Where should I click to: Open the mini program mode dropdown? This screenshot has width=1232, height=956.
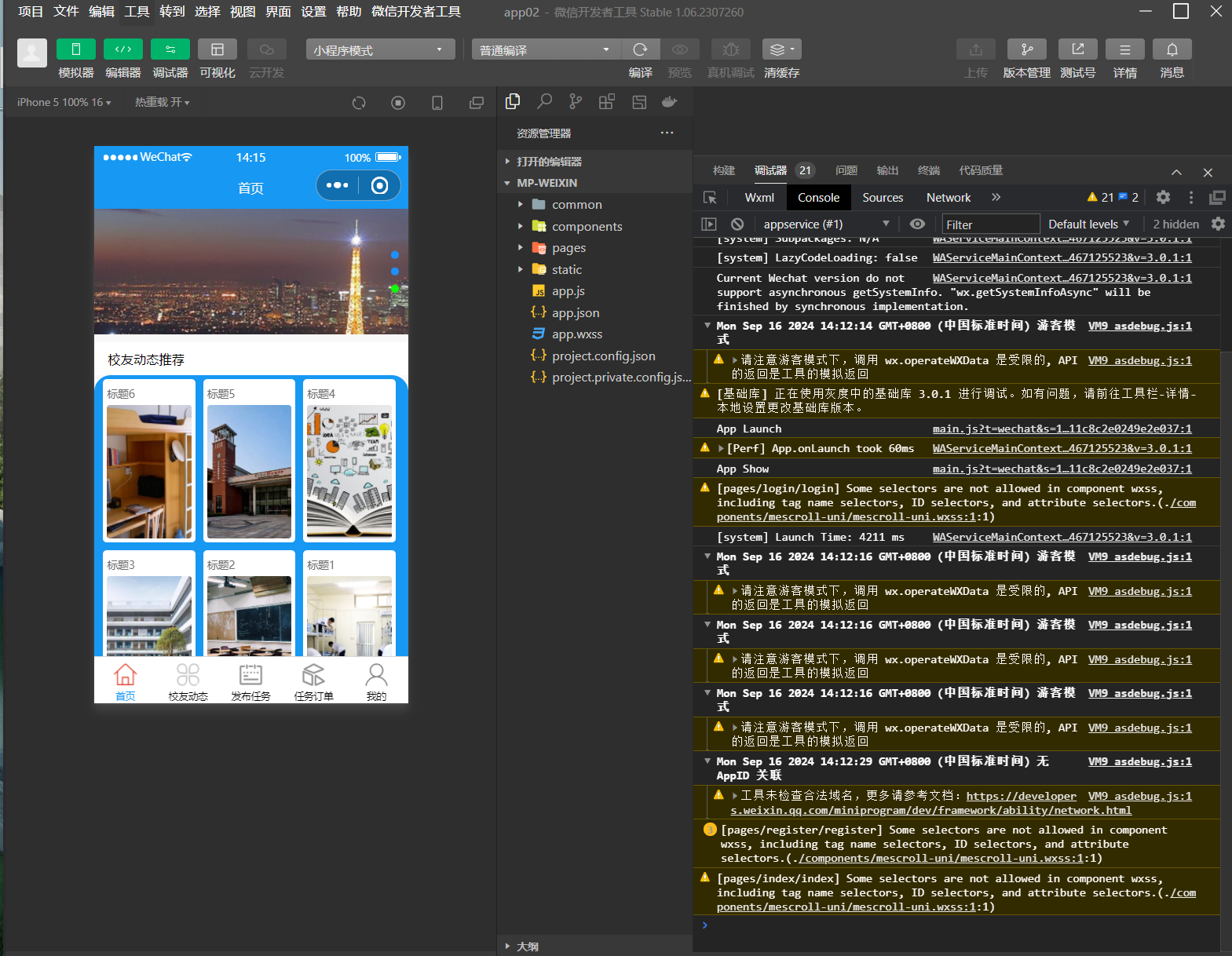point(380,50)
